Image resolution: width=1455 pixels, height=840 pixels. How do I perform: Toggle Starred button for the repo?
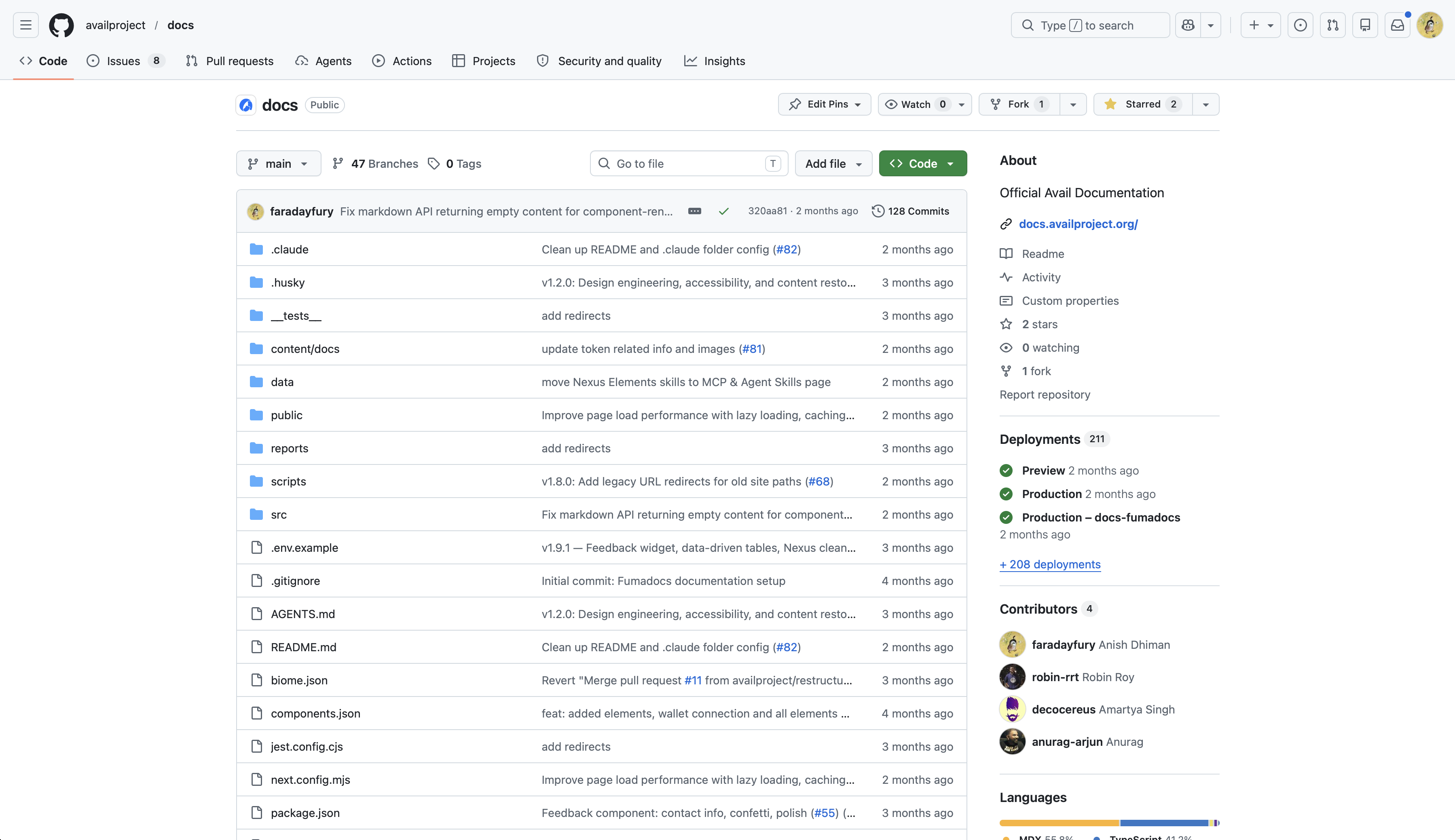(1143, 104)
